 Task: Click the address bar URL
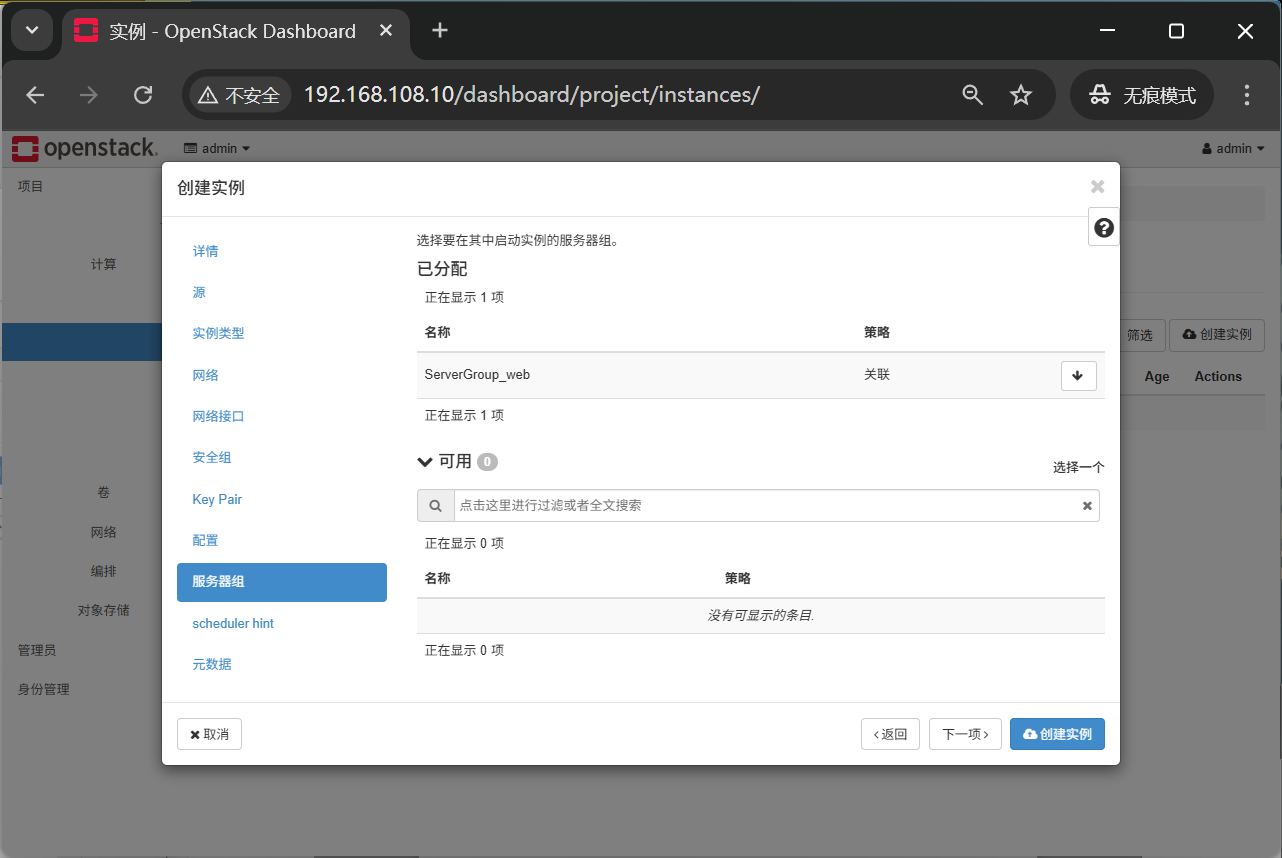[x=531, y=95]
